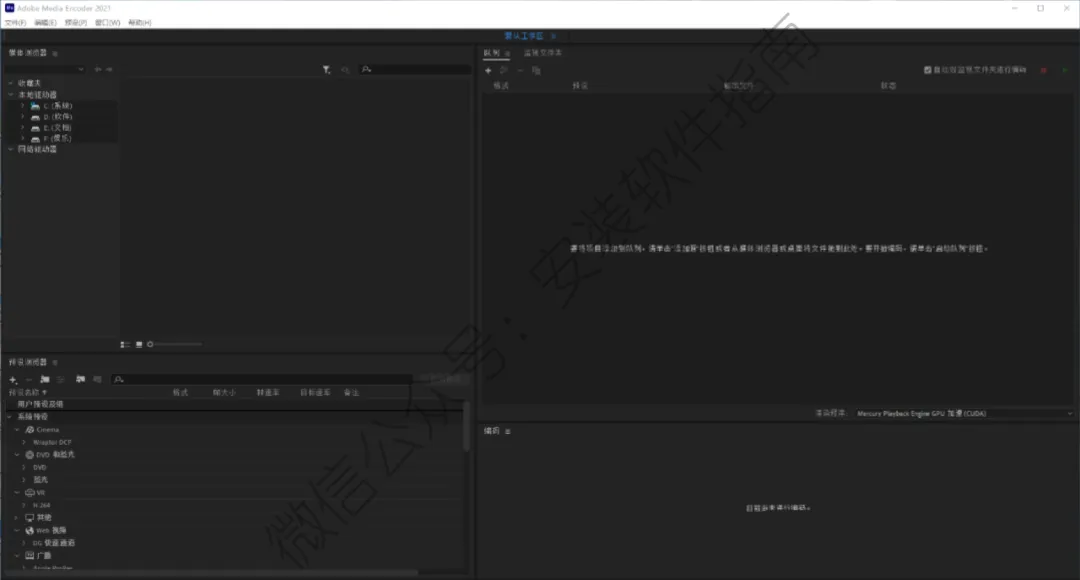Screen dimensions: 1080x580
Task: Open preset settings icon in preset browser
Action: [61, 380]
